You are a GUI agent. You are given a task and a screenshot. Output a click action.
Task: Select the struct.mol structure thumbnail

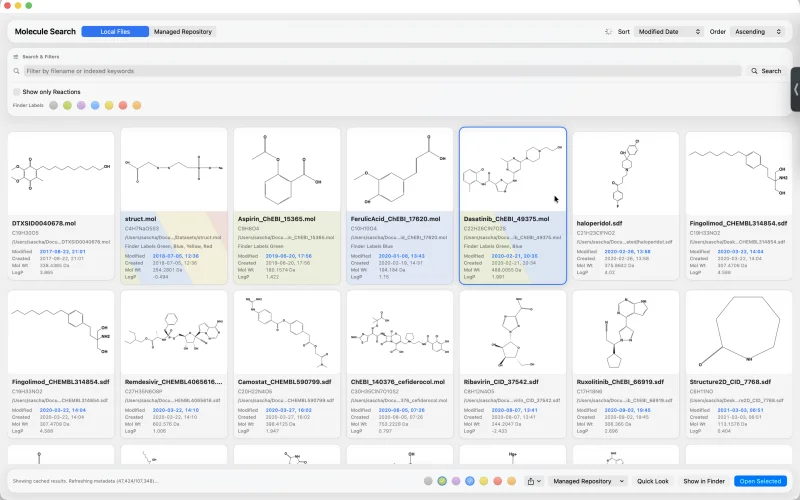pos(174,169)
